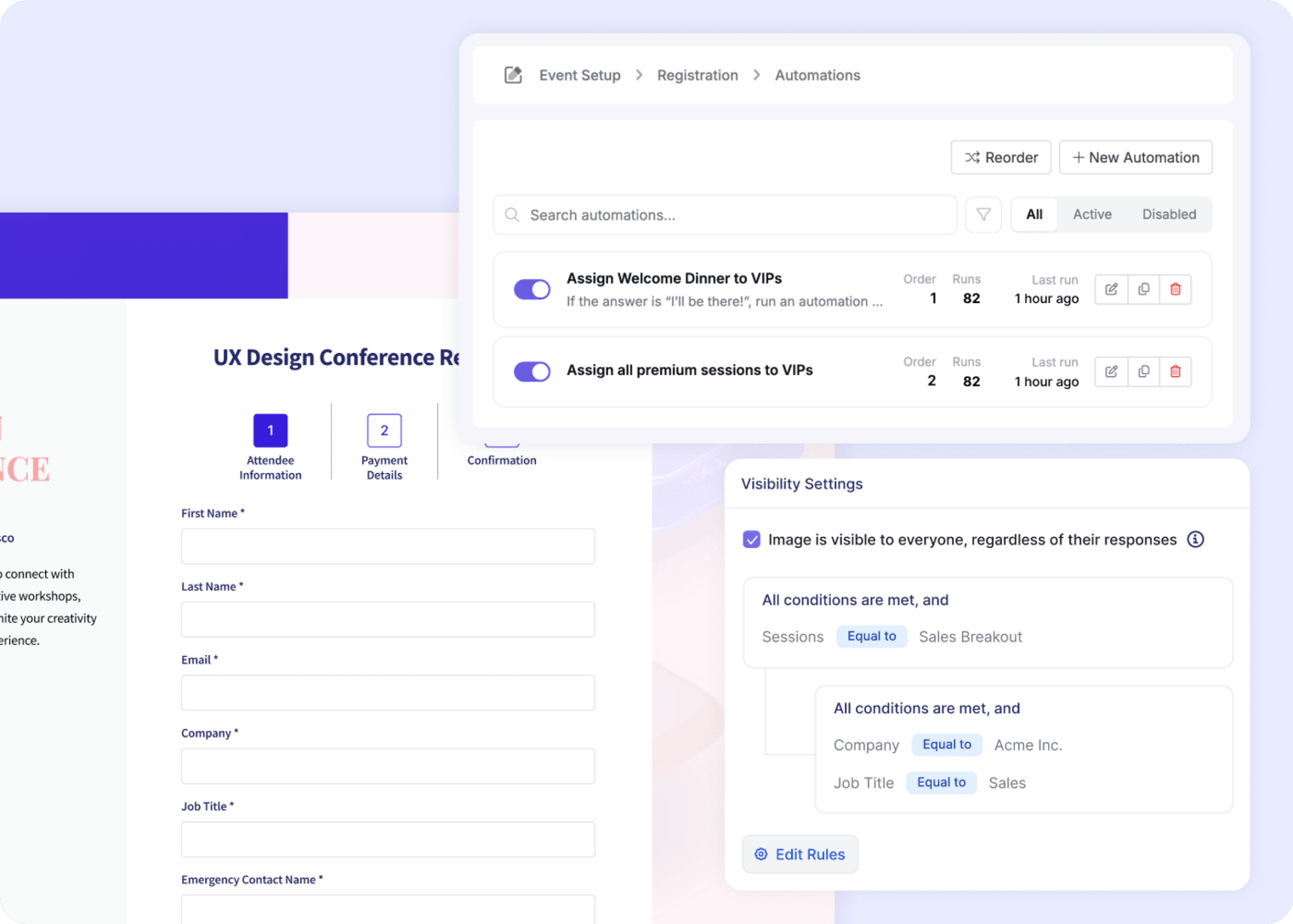
Task: Turn off the Assign all premium sessions toggle
Action: (x=532, y=372)
